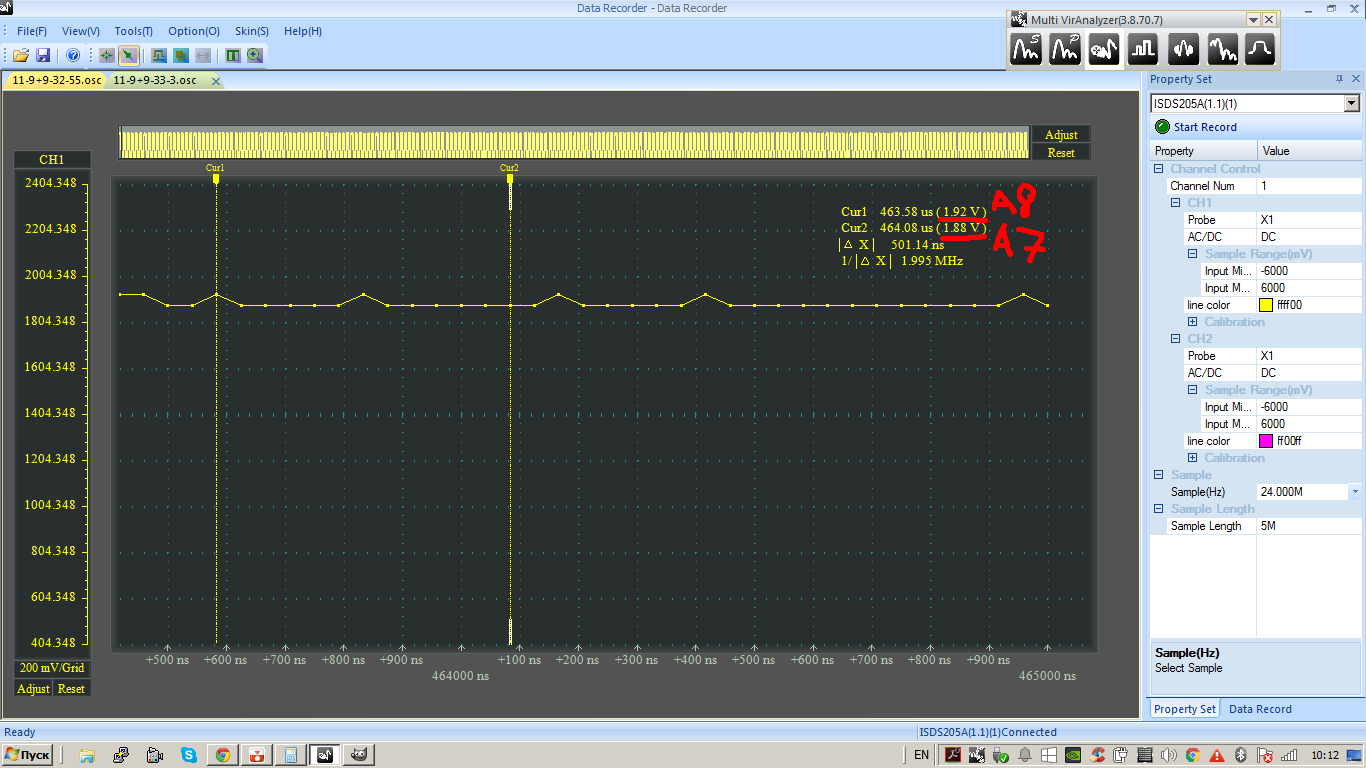Click the Open file folder icon

point(21,55)
